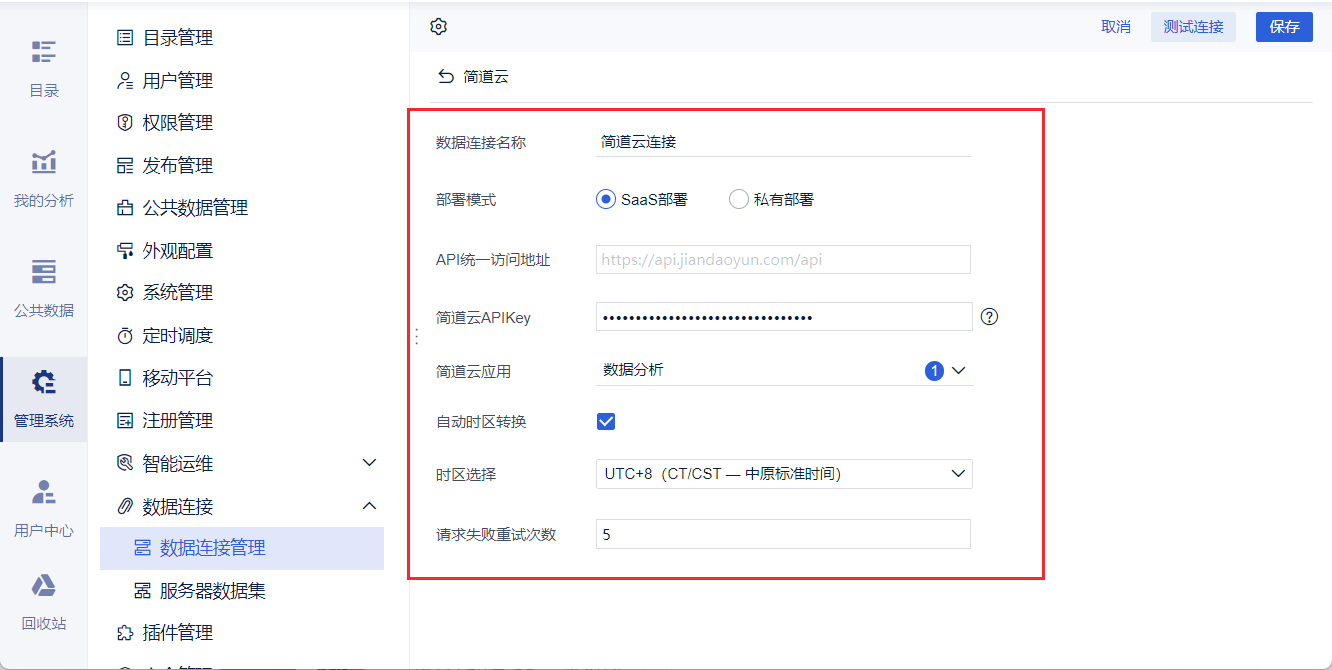Open the 目录 sidebar icon
1332x670 pixels.
click(x=43, y=51)
